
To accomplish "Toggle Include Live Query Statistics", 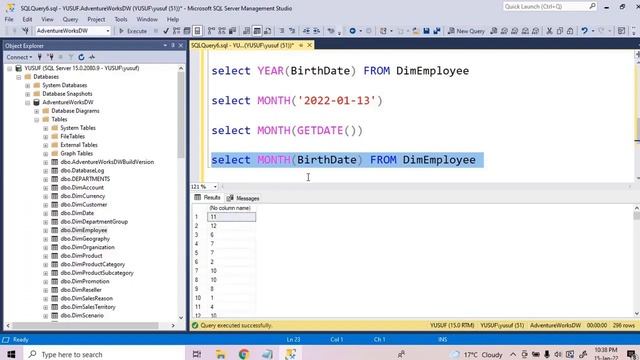I will (222, 31).
